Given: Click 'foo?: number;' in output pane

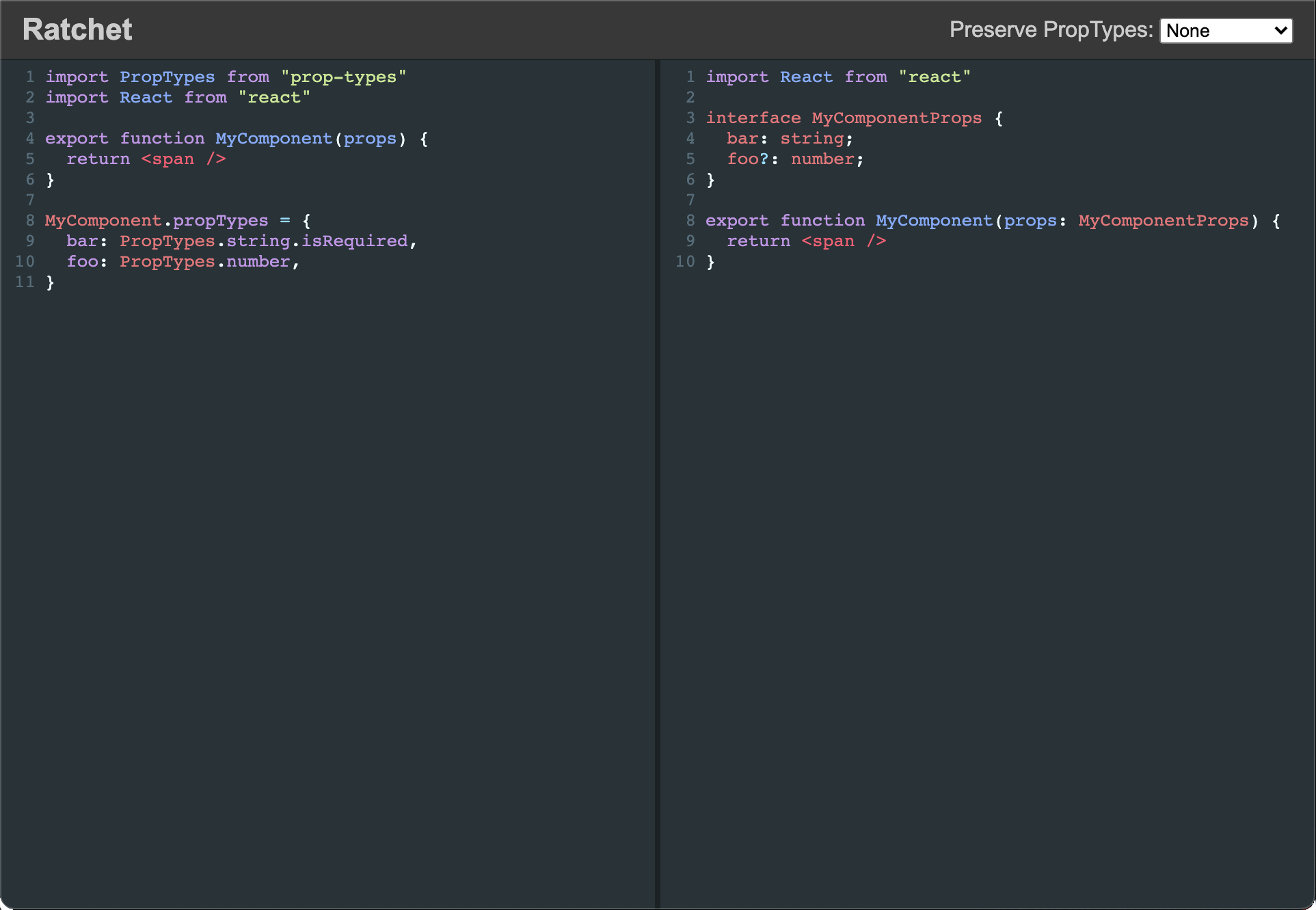Looking at the screenshot, I should pyautogui.click(x=795, y=159).
